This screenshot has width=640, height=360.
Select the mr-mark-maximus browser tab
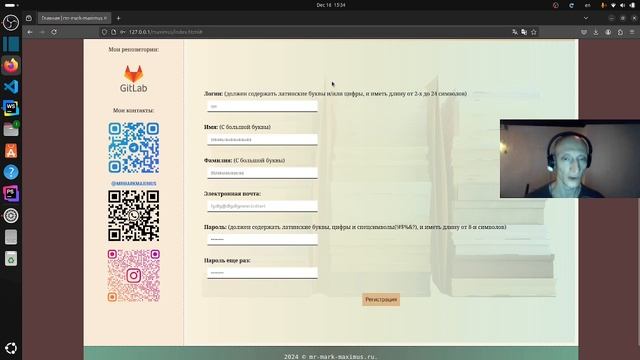74,18
